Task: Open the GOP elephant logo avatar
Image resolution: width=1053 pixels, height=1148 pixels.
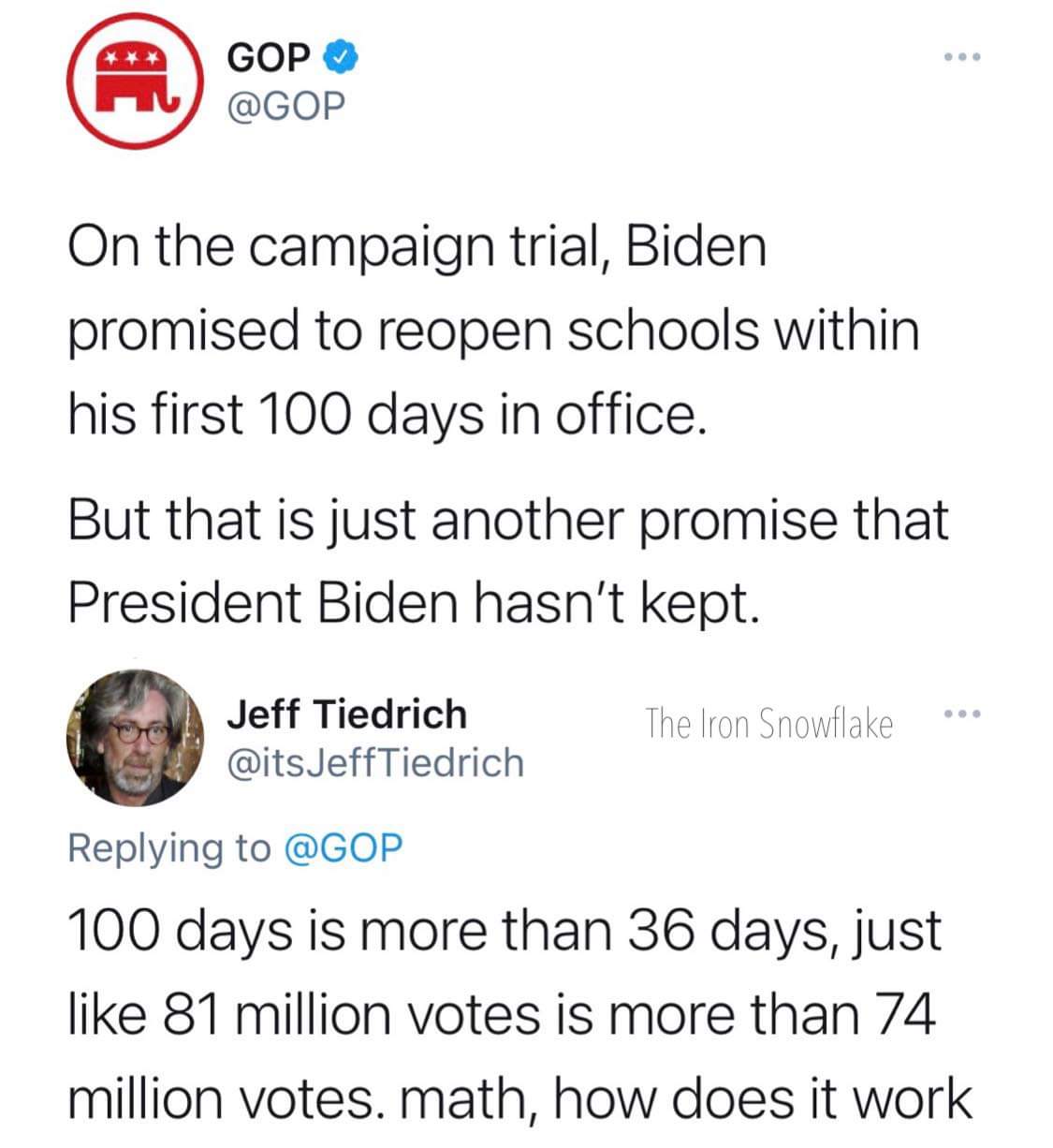Action: [135, 81]
